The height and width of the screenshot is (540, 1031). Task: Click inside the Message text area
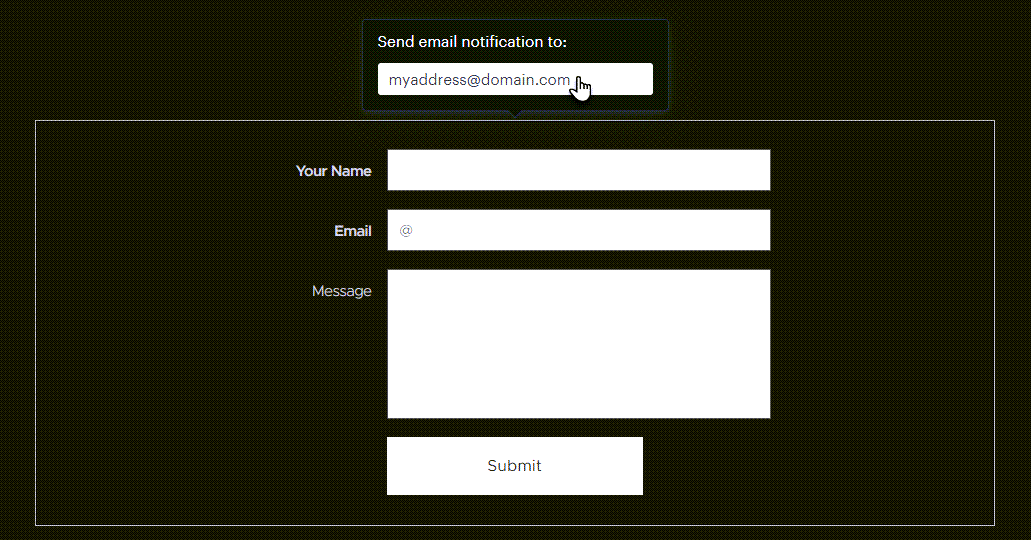coord(579,344)
